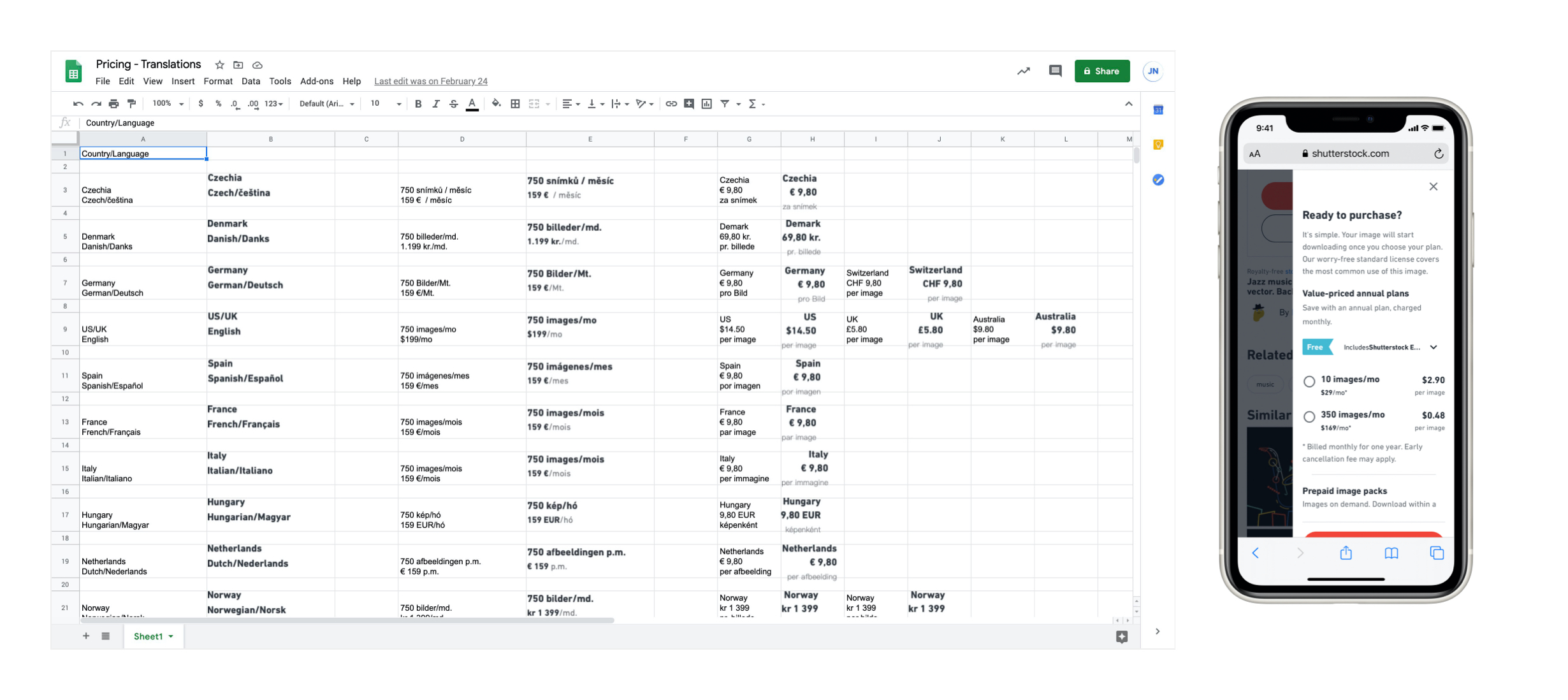Open comment history icon
1568x700 pixels.
point(1055,71)
